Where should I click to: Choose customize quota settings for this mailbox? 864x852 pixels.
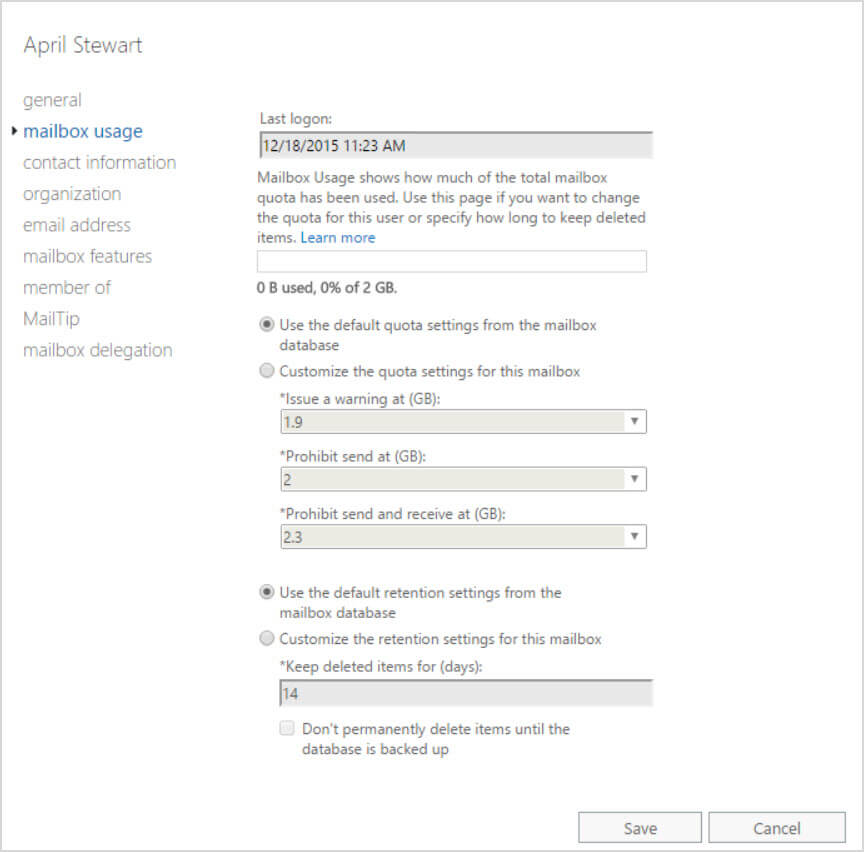coord(267,372)
